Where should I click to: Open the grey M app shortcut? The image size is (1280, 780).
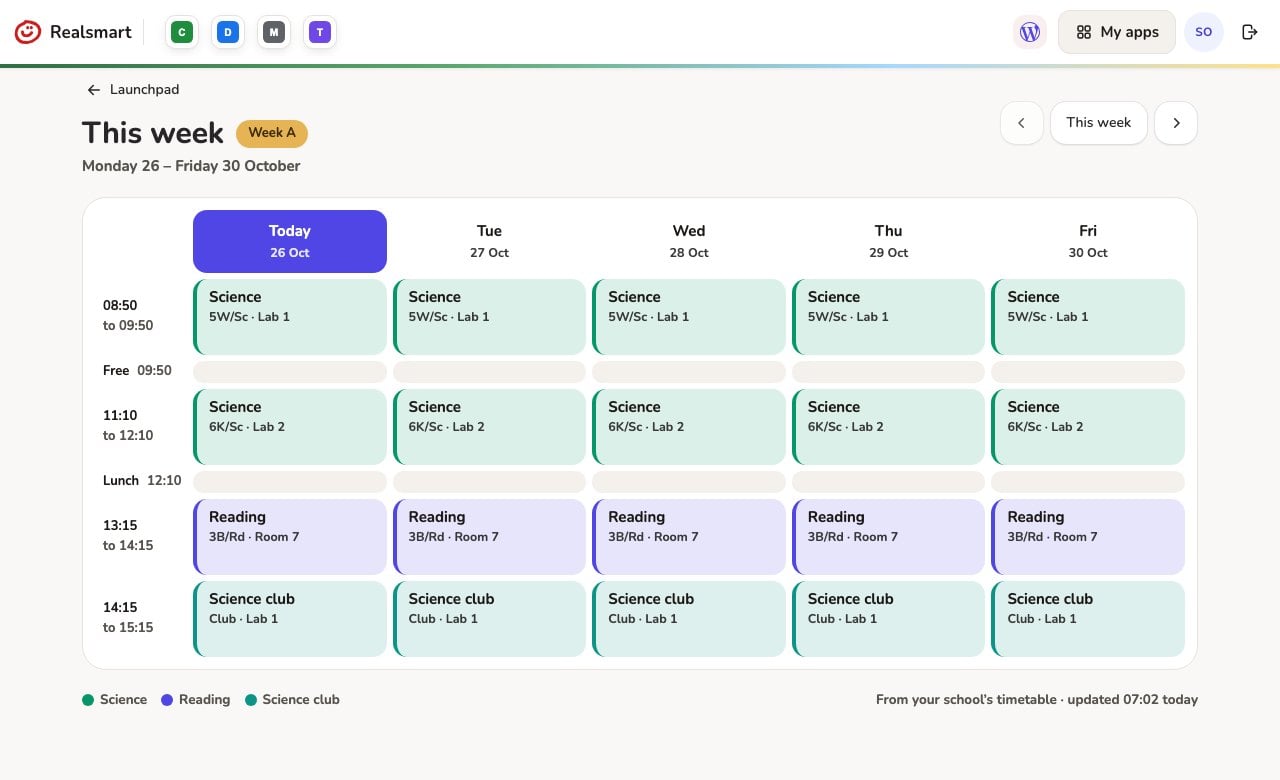(x=273, y=32)
